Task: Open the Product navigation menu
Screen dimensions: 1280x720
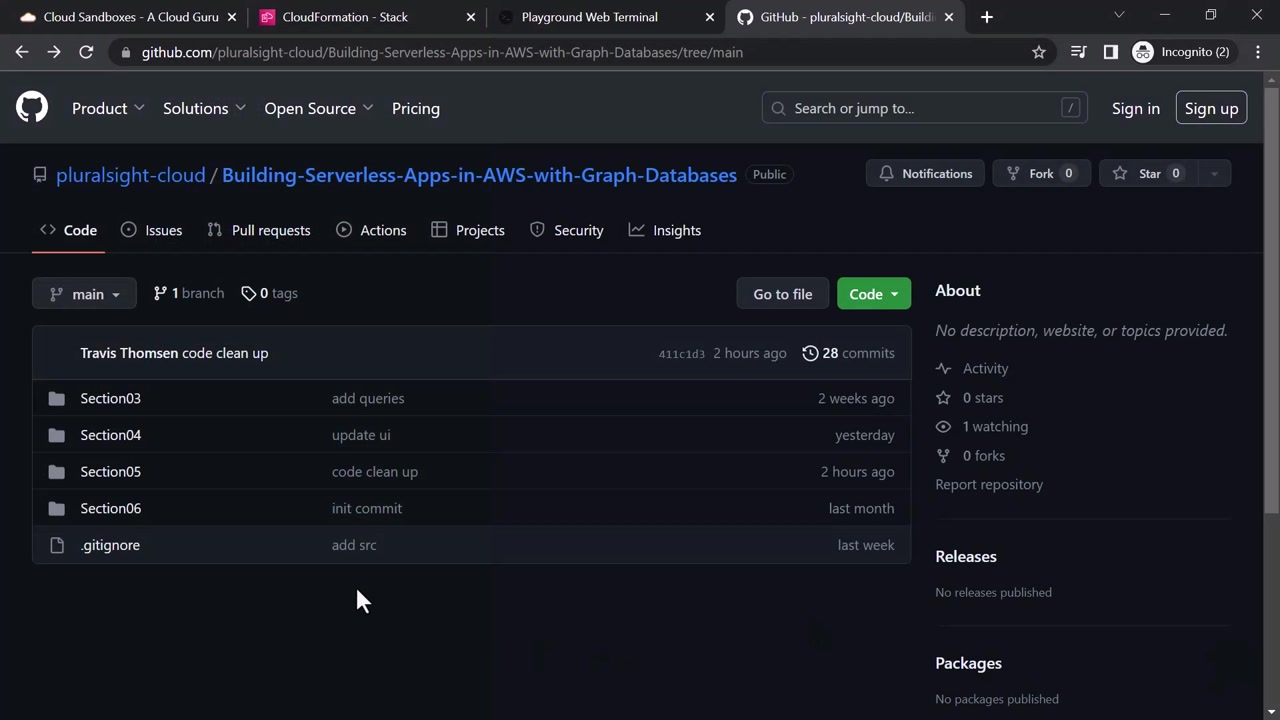Action: (108, 108)
